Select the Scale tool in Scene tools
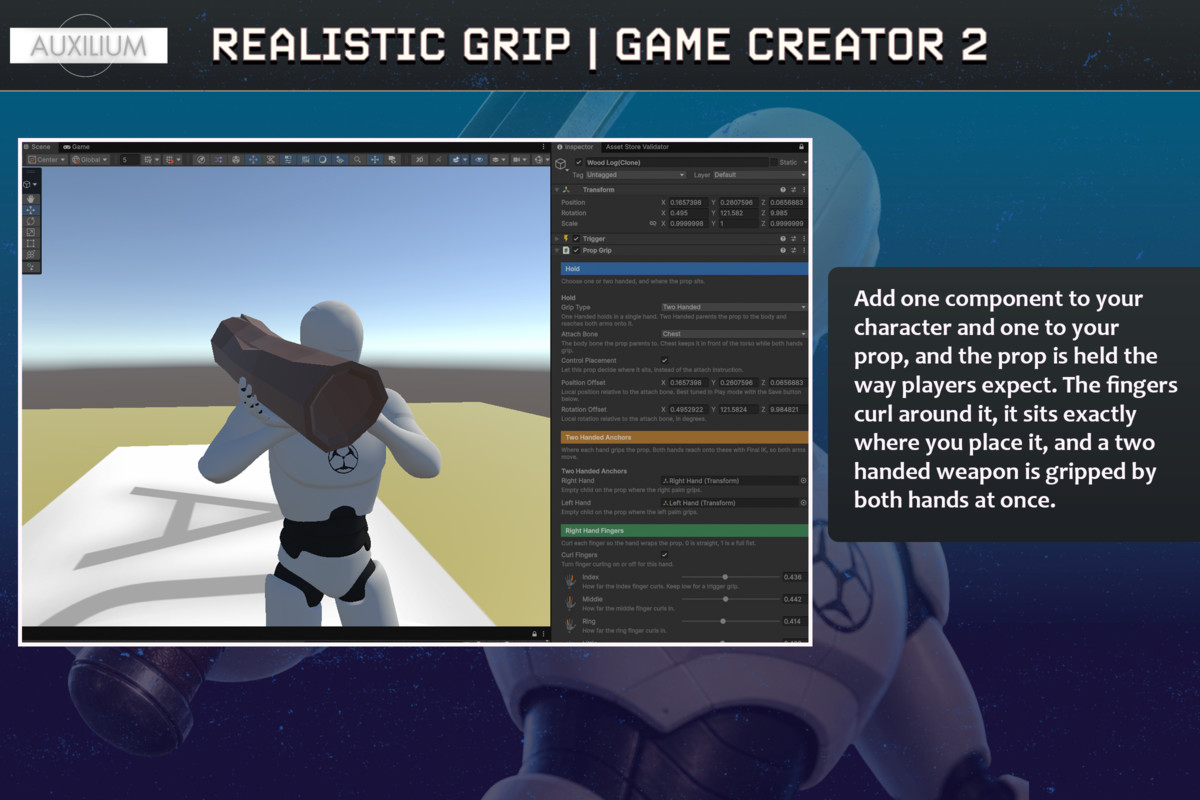1200x800 pixels. pos(31,232)
